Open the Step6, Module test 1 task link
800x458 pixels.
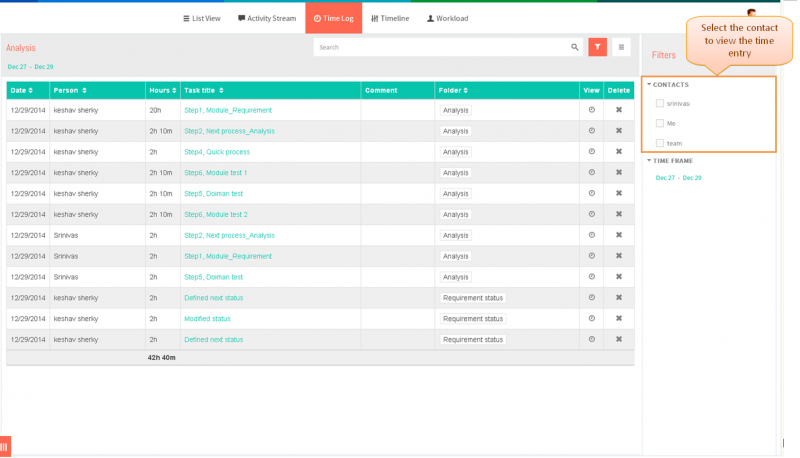(215, 173)
